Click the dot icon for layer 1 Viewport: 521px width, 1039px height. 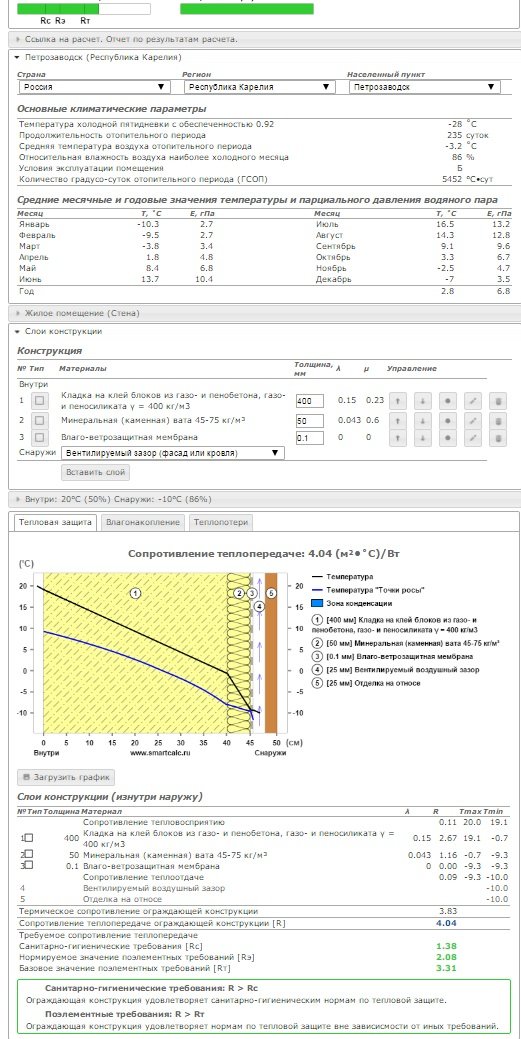[448, 401]
